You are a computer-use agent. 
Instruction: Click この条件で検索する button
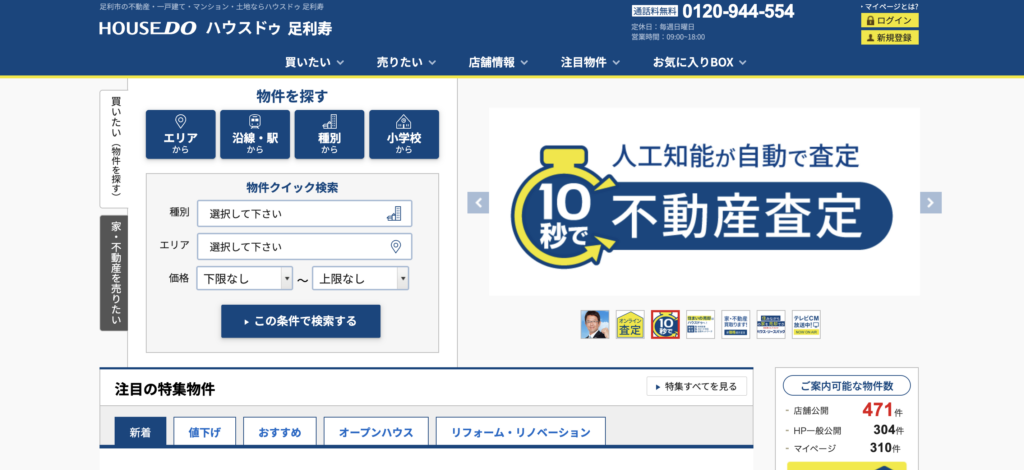pos(300,321)
